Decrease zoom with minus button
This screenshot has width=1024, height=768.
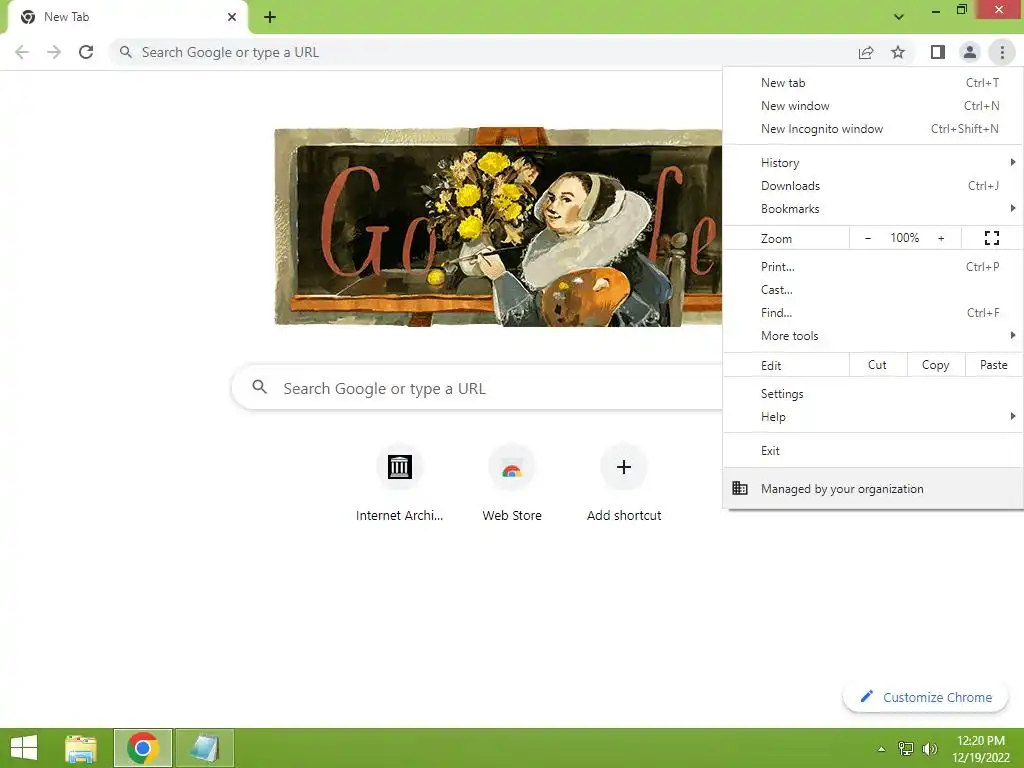pyautogui.click(x=868, y=238)
